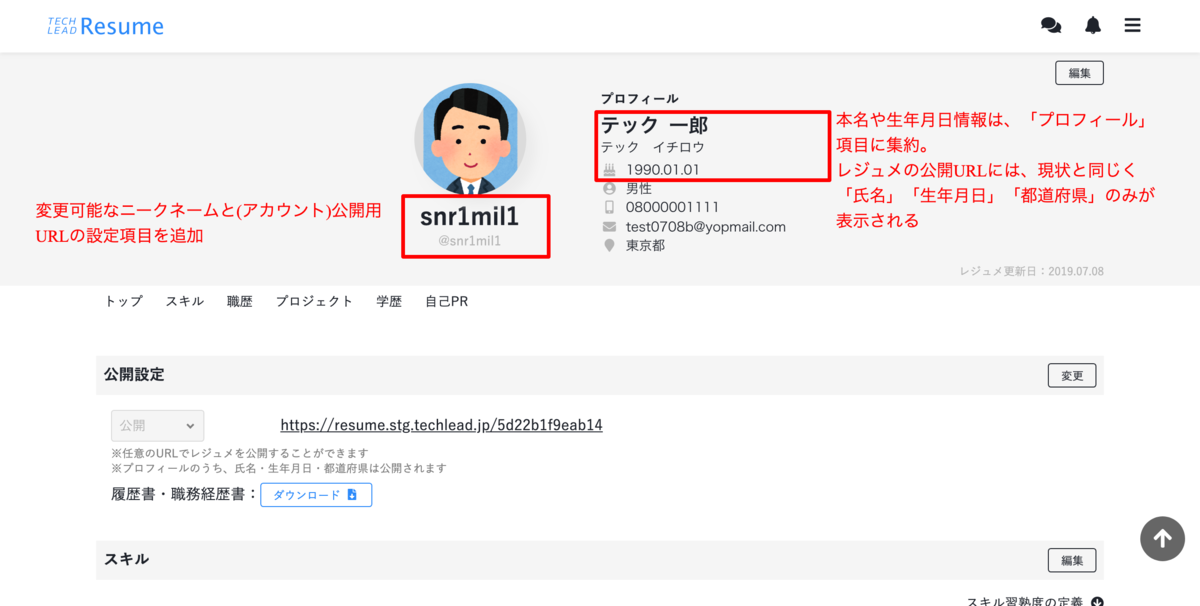This screenshot has height=606, width=1200.
Task: Go to the トップ tab
Action: (x=123, y=301)
